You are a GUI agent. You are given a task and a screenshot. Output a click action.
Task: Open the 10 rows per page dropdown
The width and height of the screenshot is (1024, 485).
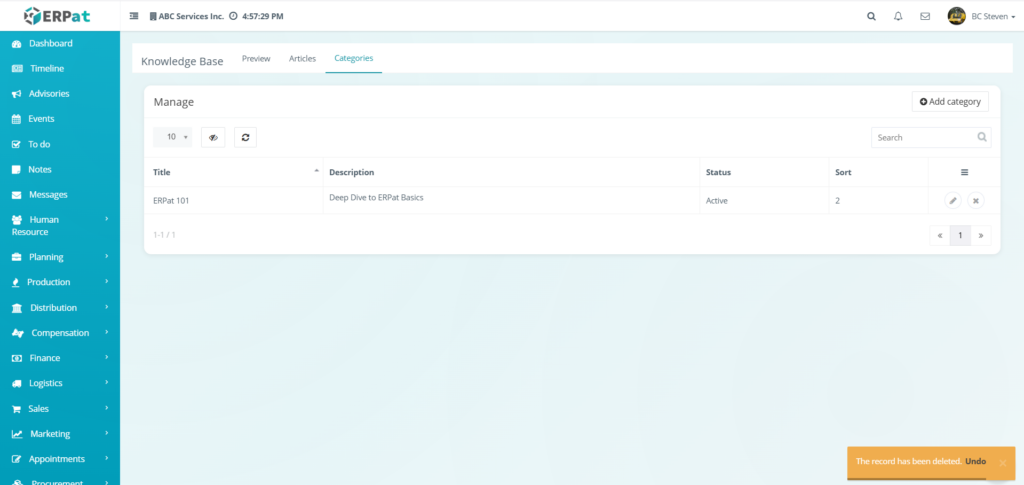(173, 137)
